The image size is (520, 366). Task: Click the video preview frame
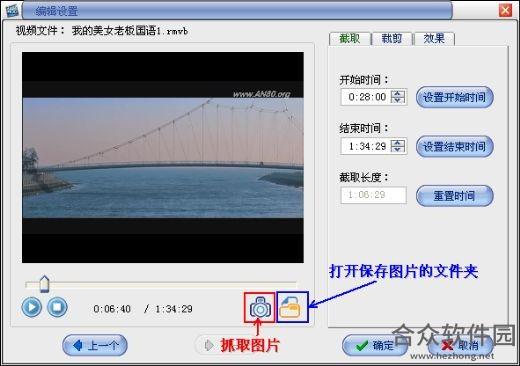click(x=163, y=157)
